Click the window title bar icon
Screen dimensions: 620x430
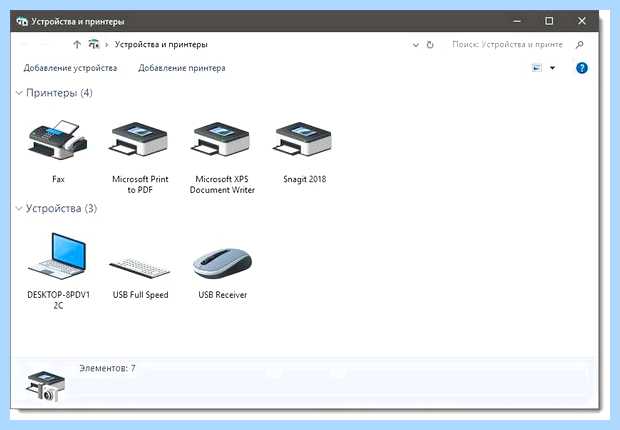(x=22, y=21)
